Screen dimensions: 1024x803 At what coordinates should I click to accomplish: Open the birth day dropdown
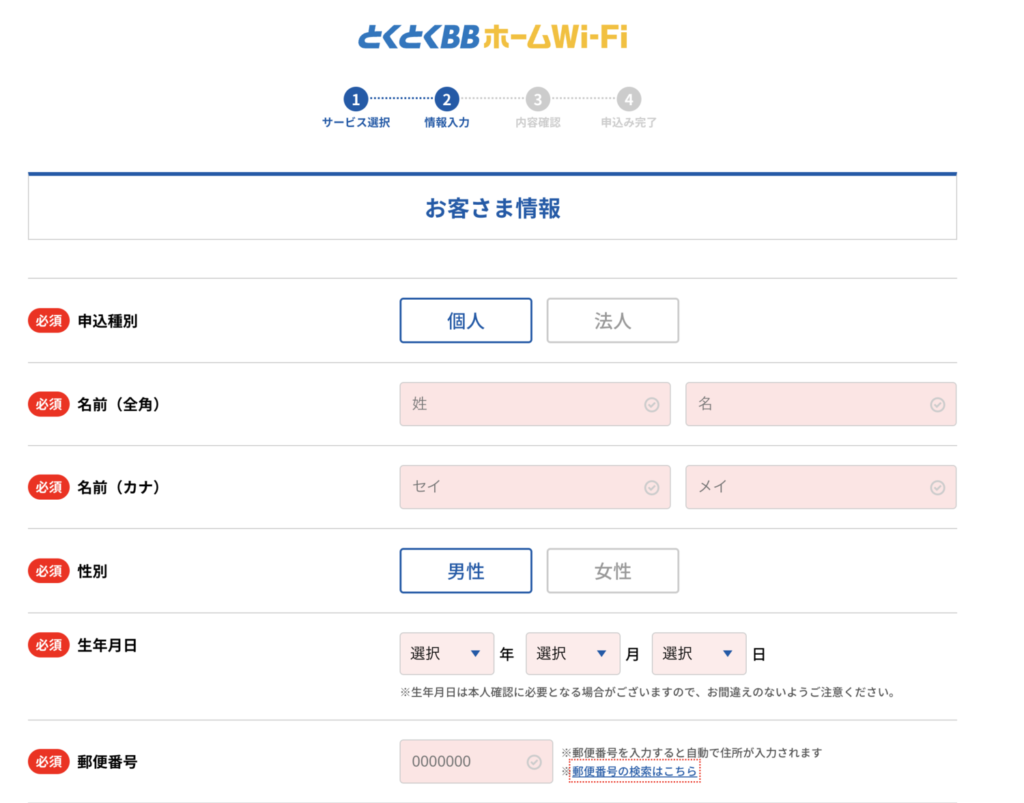click(x=699, y=653)
